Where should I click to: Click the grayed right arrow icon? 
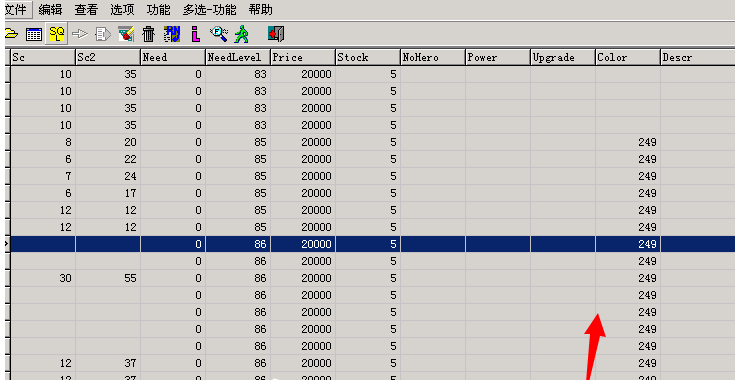80,34
